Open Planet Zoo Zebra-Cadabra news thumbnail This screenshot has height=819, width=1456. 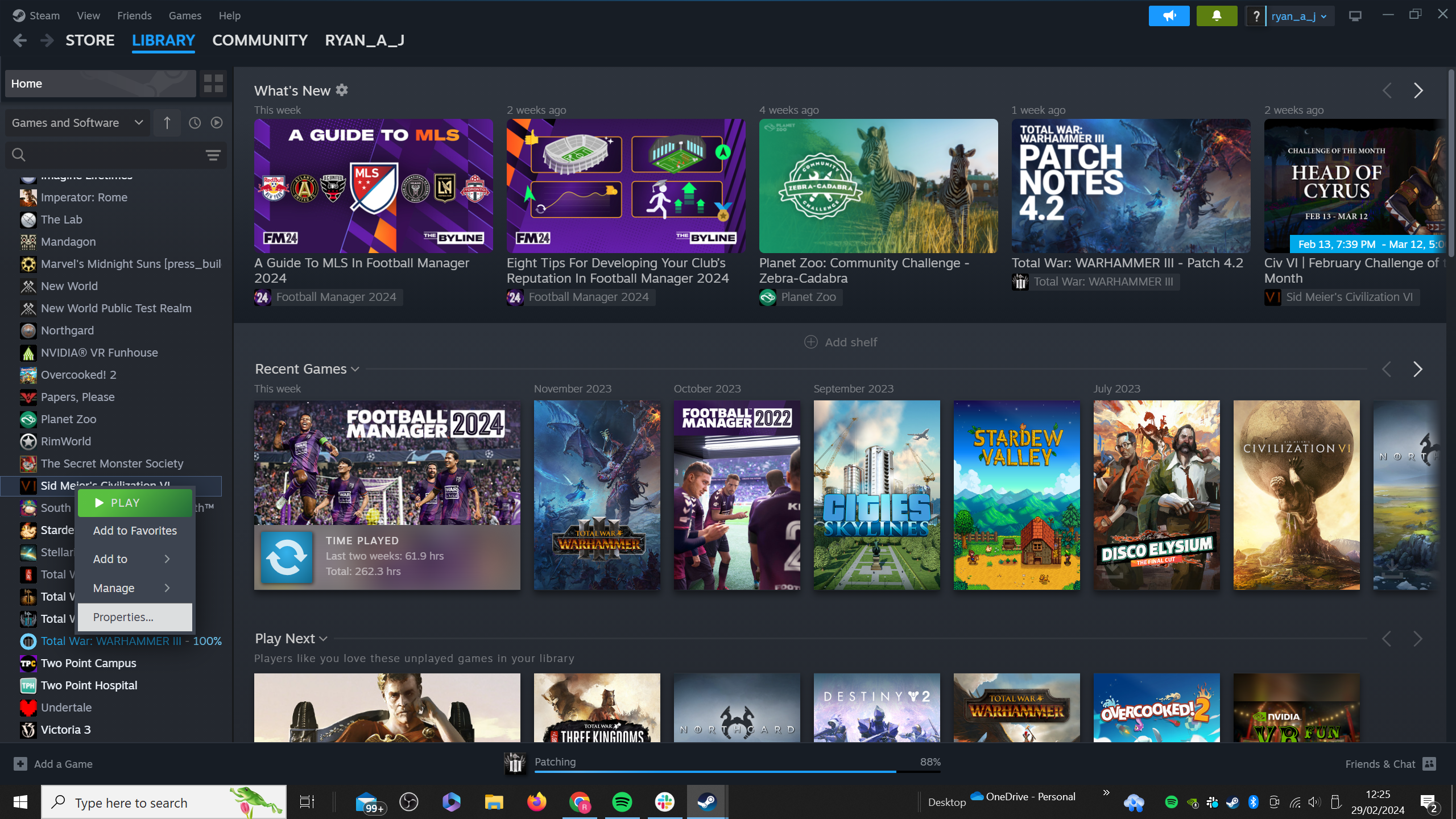[878, 186]
